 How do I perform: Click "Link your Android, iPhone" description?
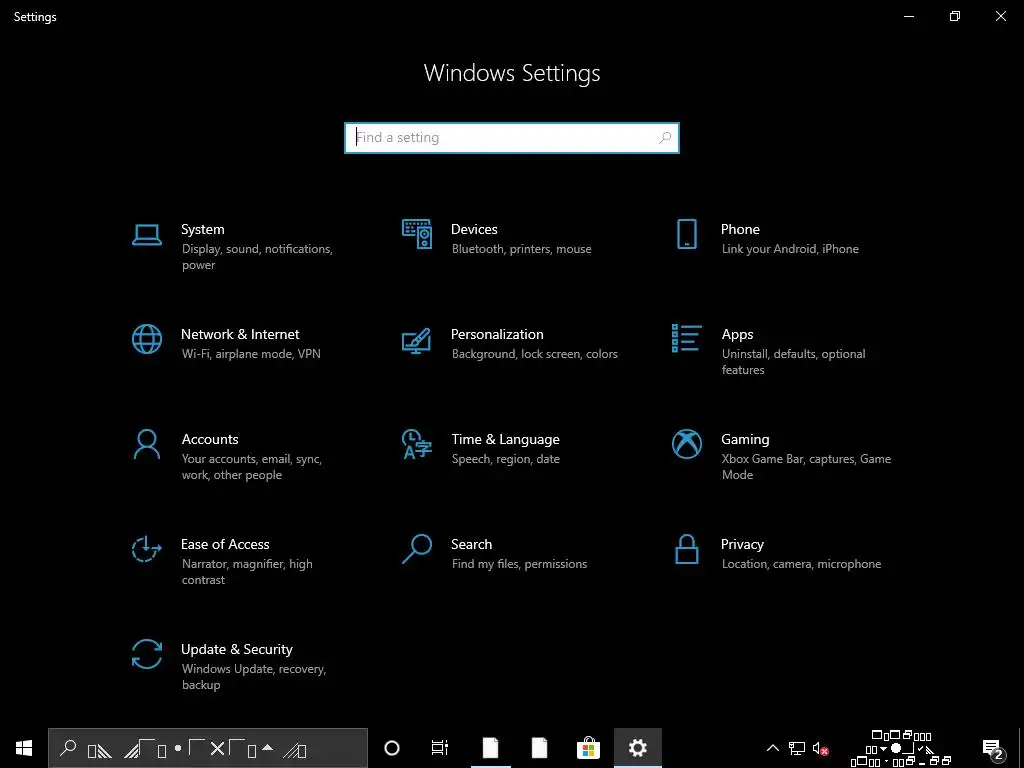pyautogui.click(x=790, y=249)
